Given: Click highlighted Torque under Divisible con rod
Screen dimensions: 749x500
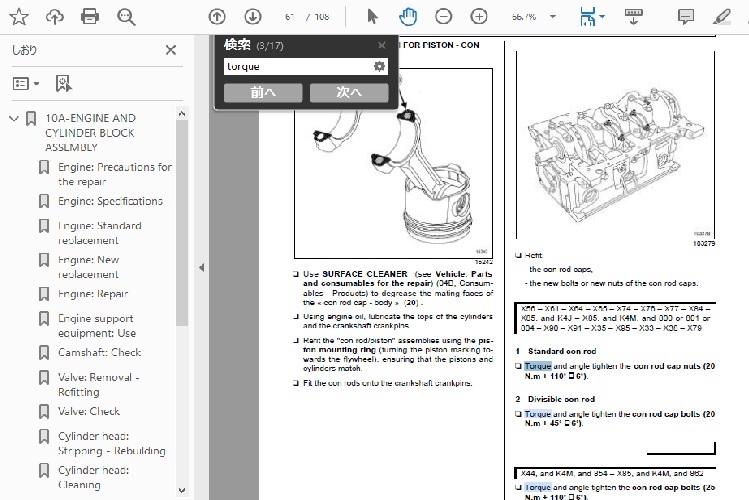Looking at the screenshot, I should coord(537,414).
